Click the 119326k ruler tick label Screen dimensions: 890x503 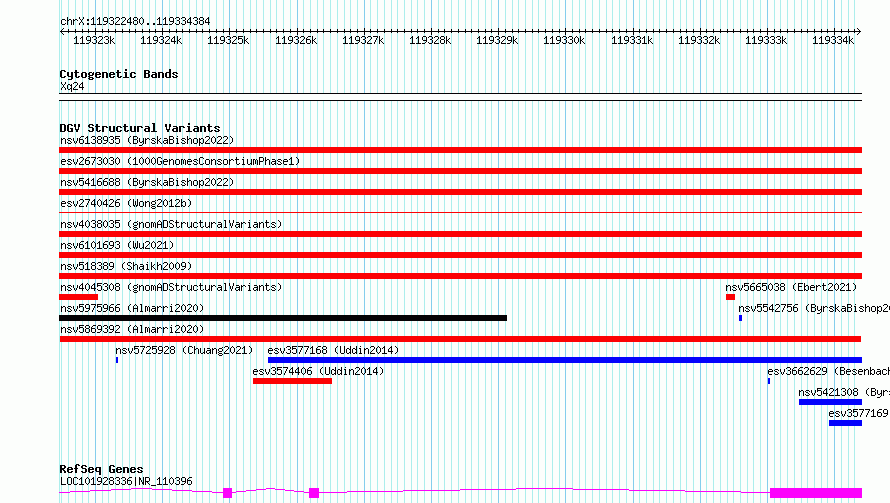pyautogui.click(x=296, y=40)
